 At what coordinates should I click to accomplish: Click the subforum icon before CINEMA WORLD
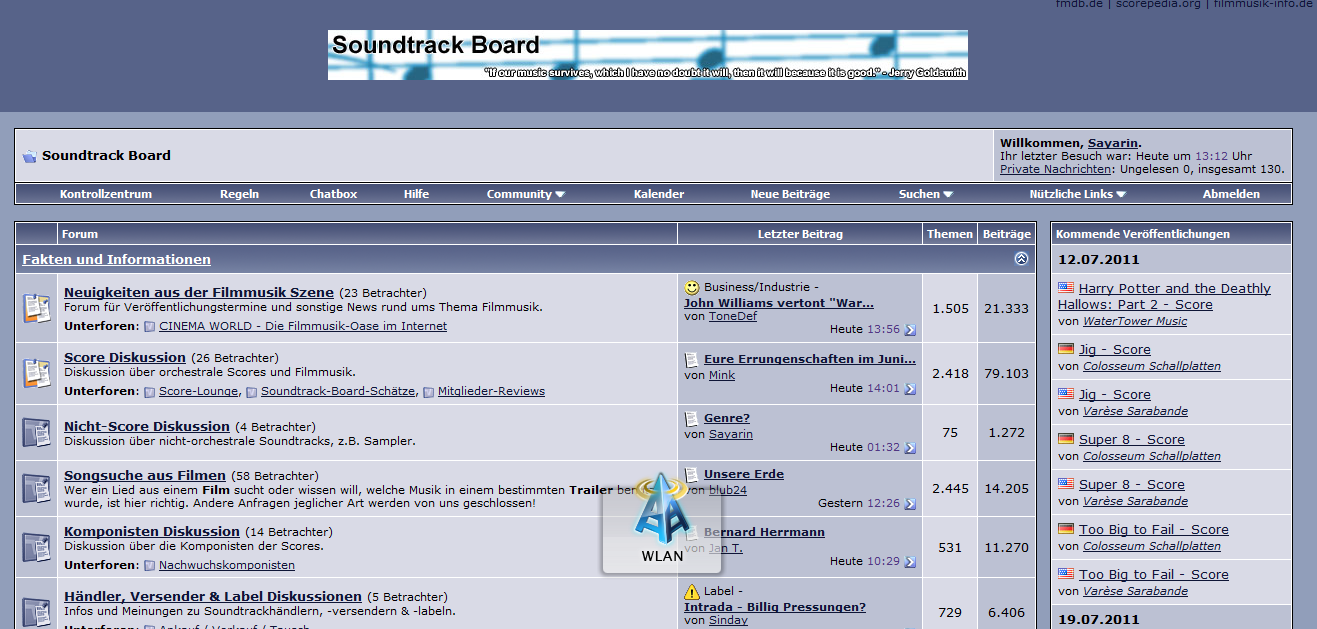click(x=150, y=326)
